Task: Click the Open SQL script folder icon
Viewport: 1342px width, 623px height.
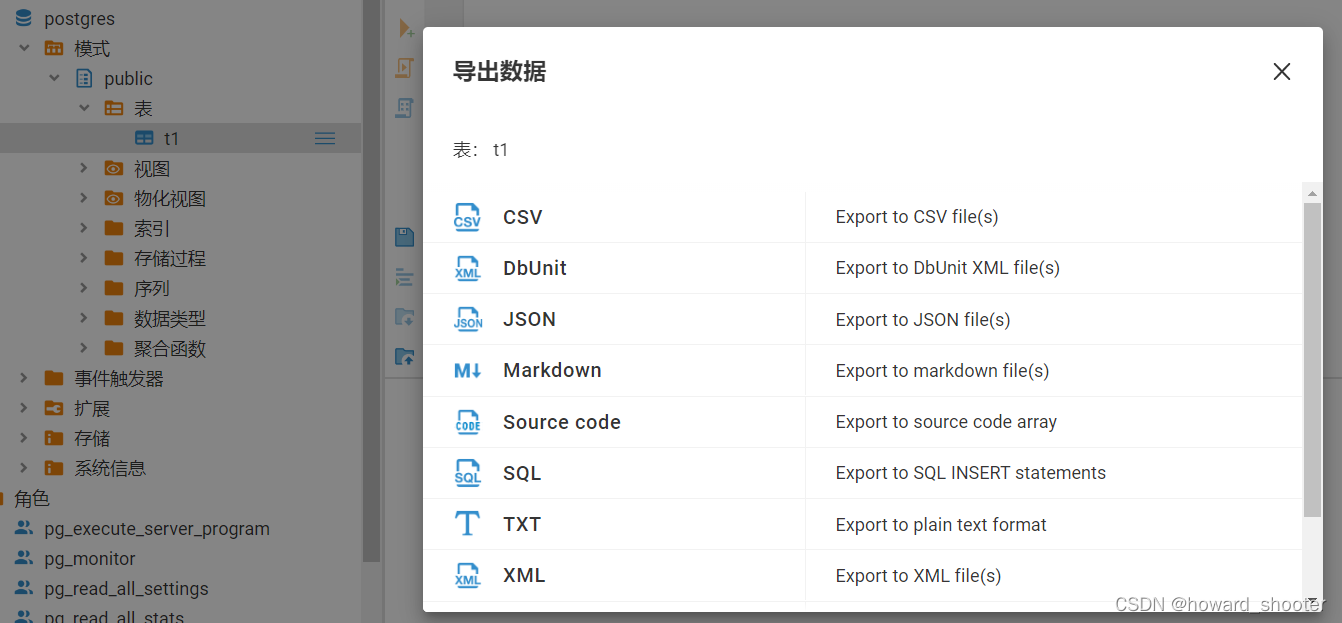Action: pos(404,317)
